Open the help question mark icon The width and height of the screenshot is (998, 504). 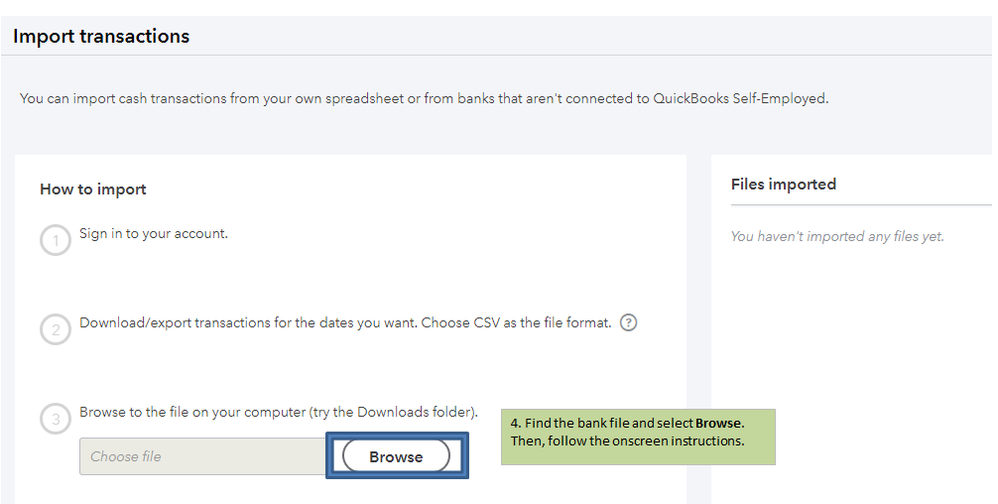[x=629, y=323]
